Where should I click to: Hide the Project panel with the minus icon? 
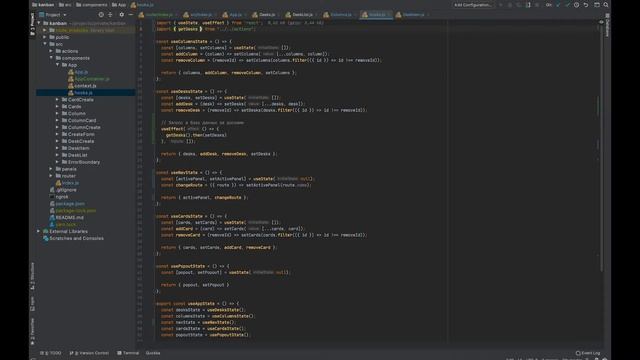[x=131, y=15]
